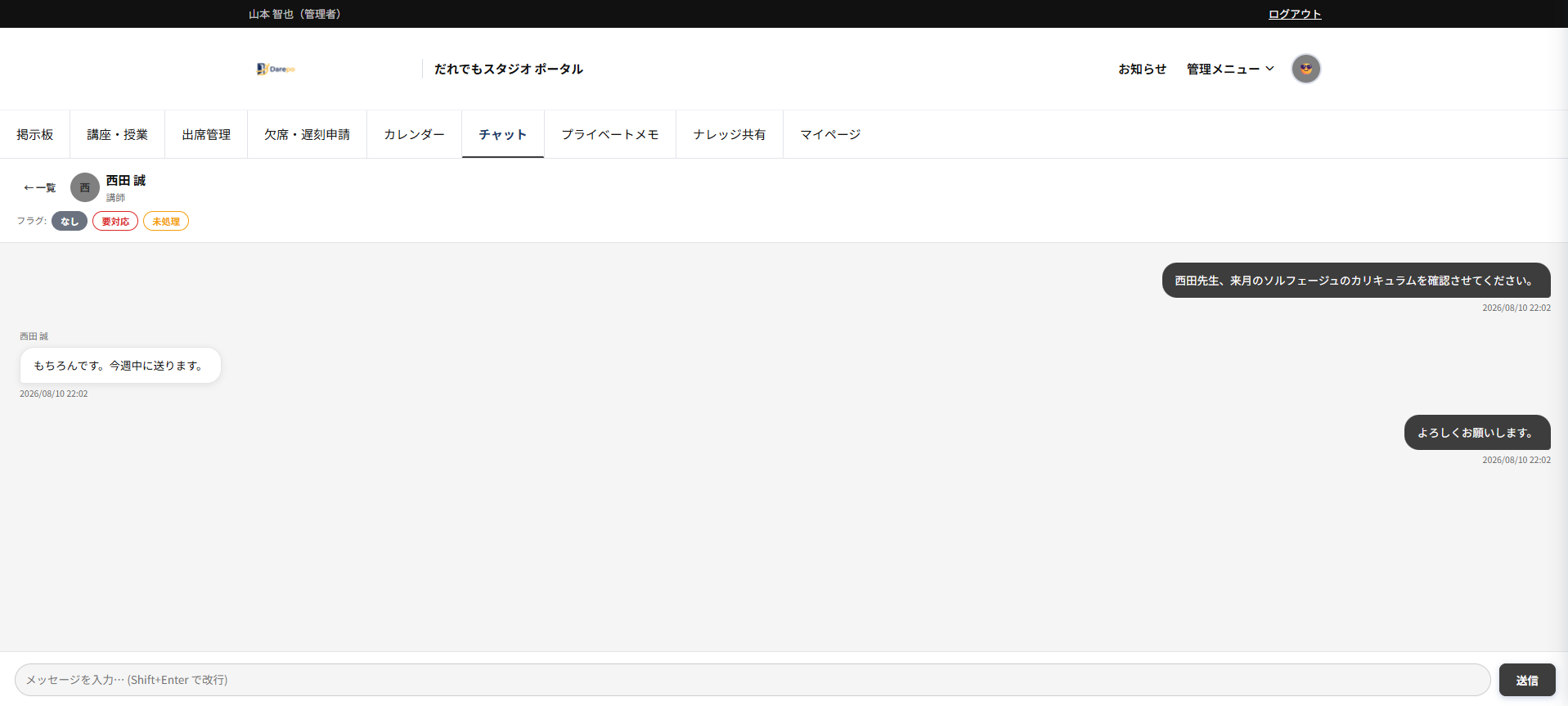The width and height of the screenshot is (1568, 706).
Task: Click the 送信 button
Action: [1527, 680]
